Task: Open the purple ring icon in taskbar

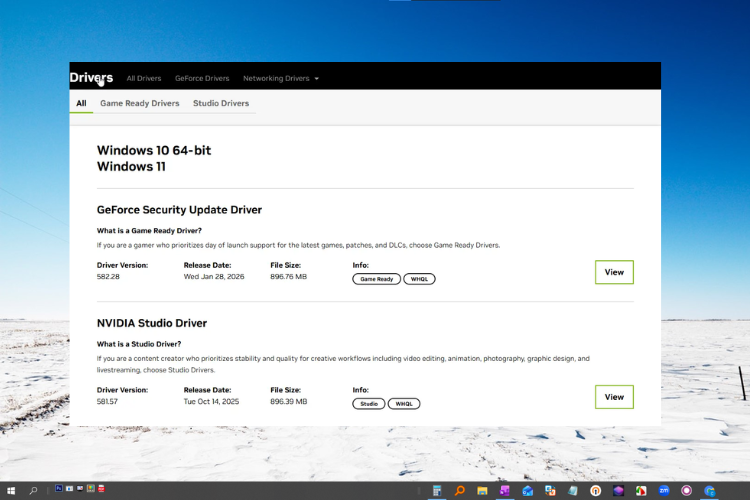Action: click(686, 490)
